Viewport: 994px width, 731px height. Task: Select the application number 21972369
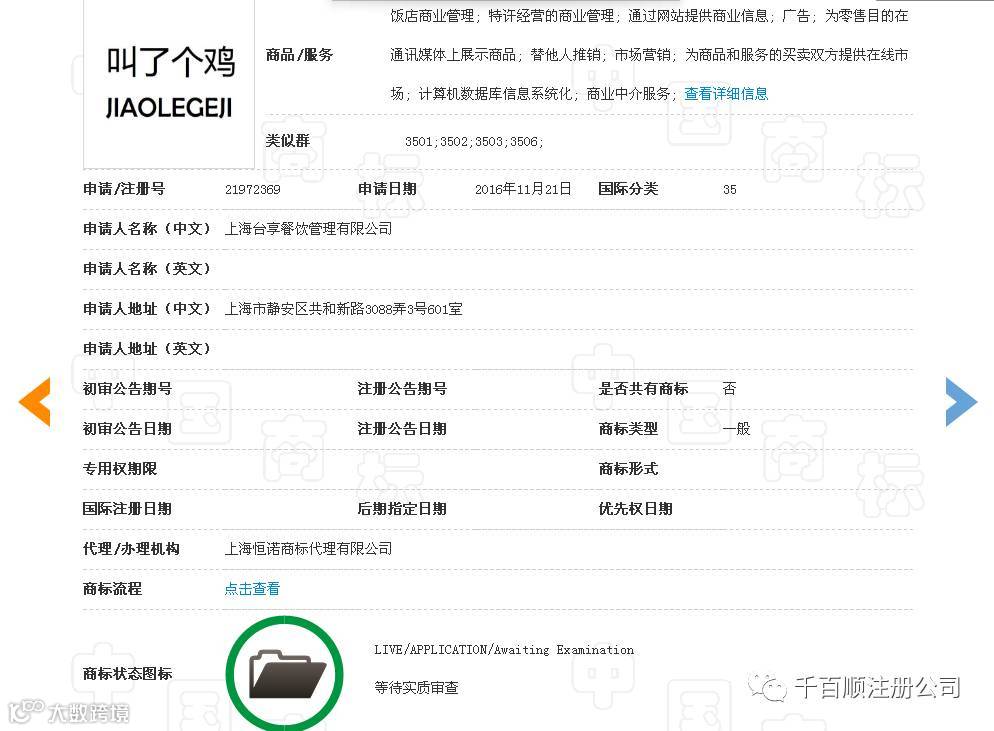tap(252, 190)
